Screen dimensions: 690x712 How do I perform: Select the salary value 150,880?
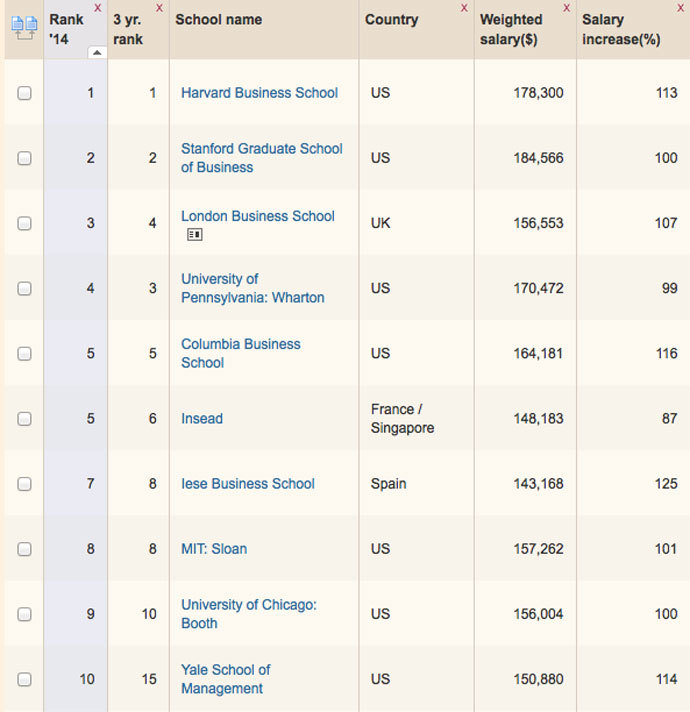pyautogui.click(x=538, y=679)
